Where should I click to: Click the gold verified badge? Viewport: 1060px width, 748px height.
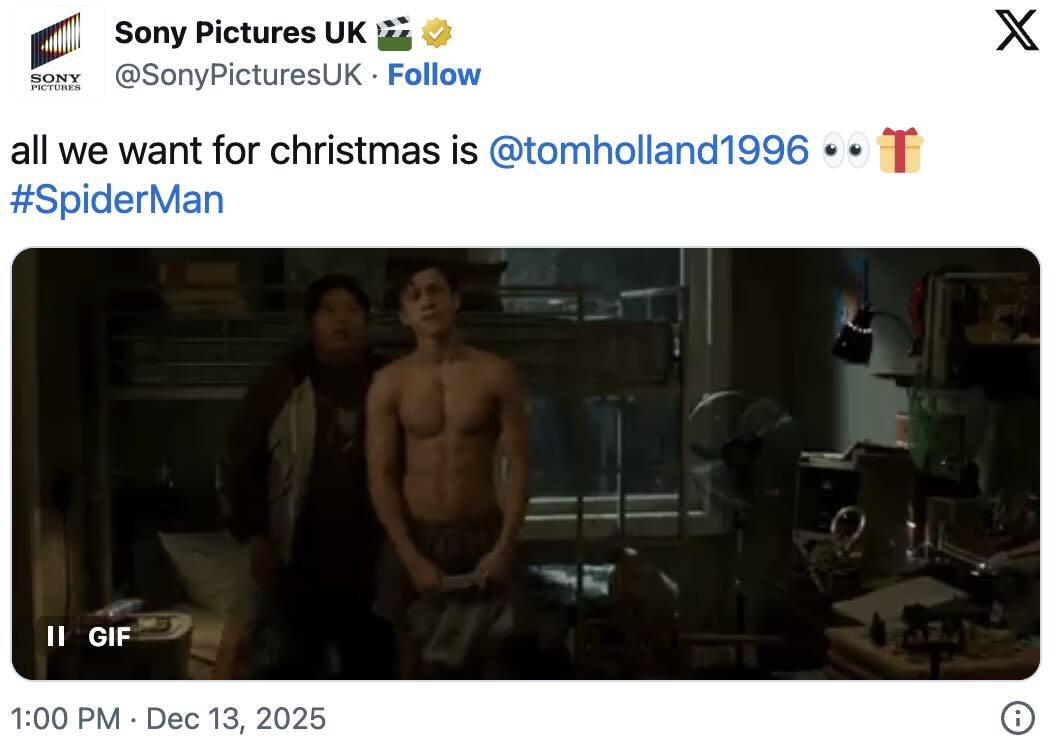click(x=435, y=34)
